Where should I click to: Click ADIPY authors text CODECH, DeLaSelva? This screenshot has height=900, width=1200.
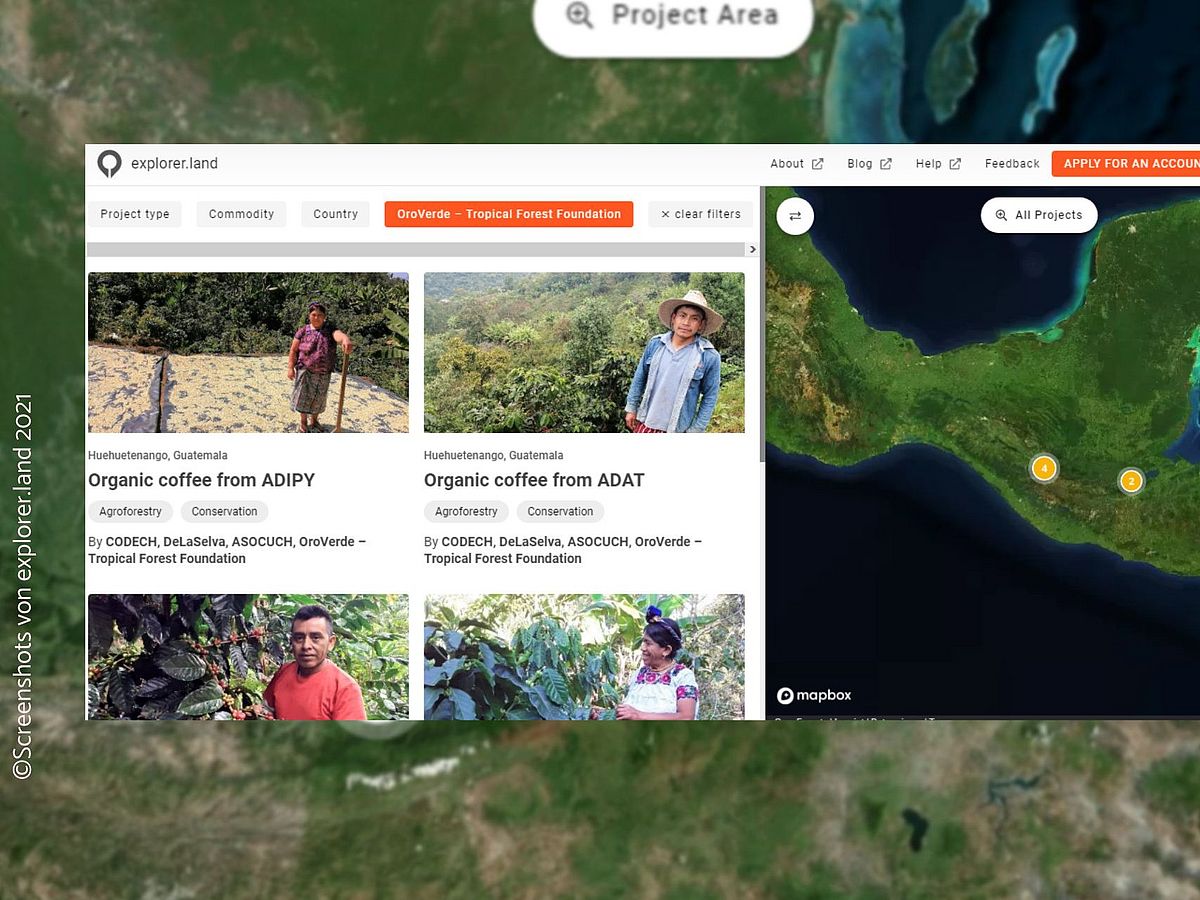(x=227, y=550)
